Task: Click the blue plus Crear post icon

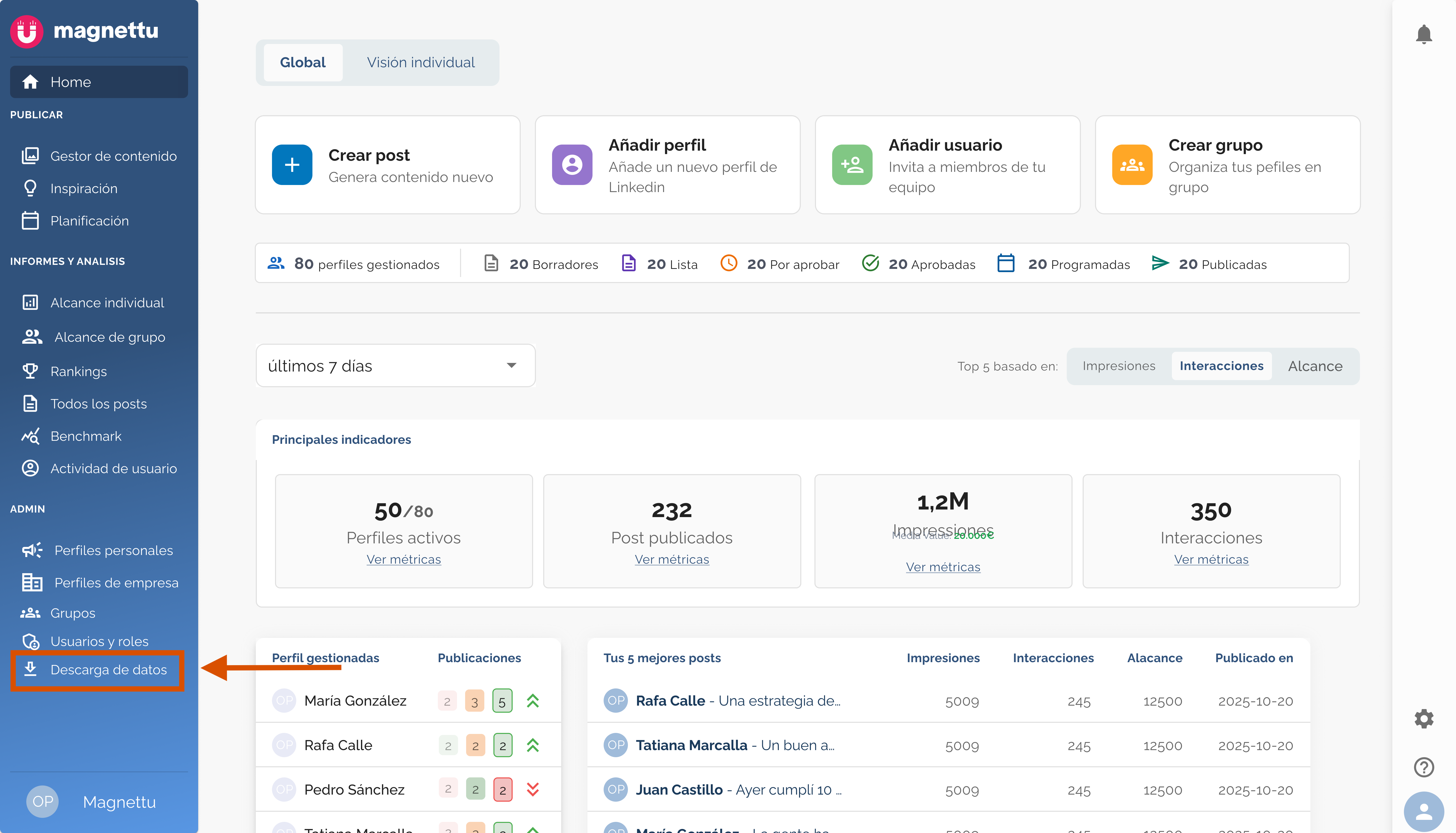Action: coord(292,165)
